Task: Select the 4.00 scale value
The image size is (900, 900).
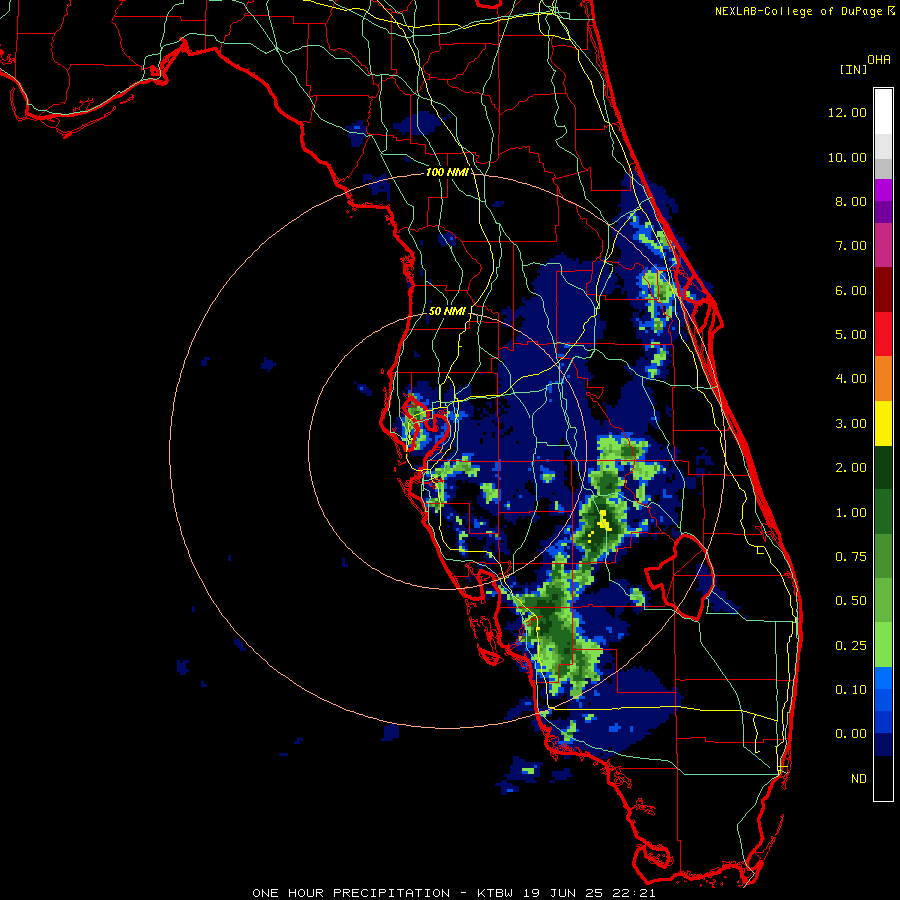Action: click(851, 379)
